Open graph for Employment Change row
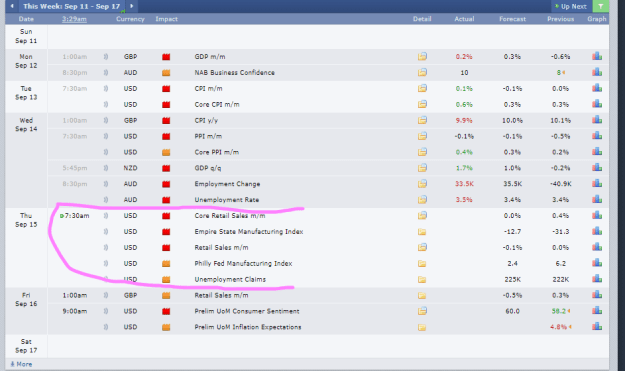The height and width of the screenshot is (371, 625). [x=597, y=184]
